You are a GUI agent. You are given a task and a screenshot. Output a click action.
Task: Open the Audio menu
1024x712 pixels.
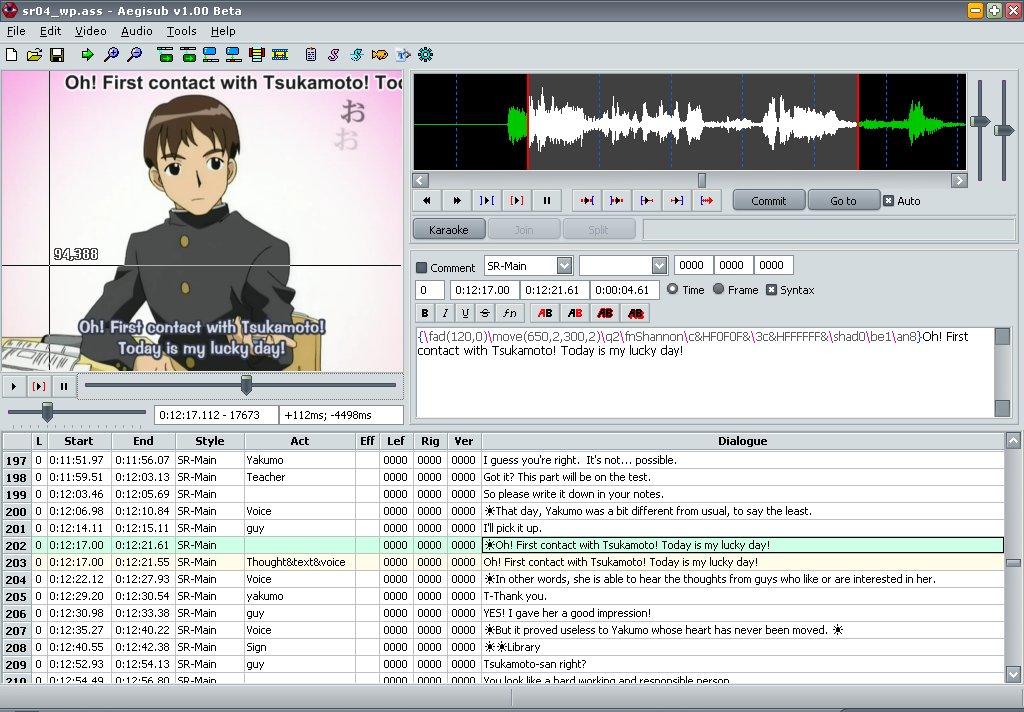pyautogui.click(x=136, y=31)
